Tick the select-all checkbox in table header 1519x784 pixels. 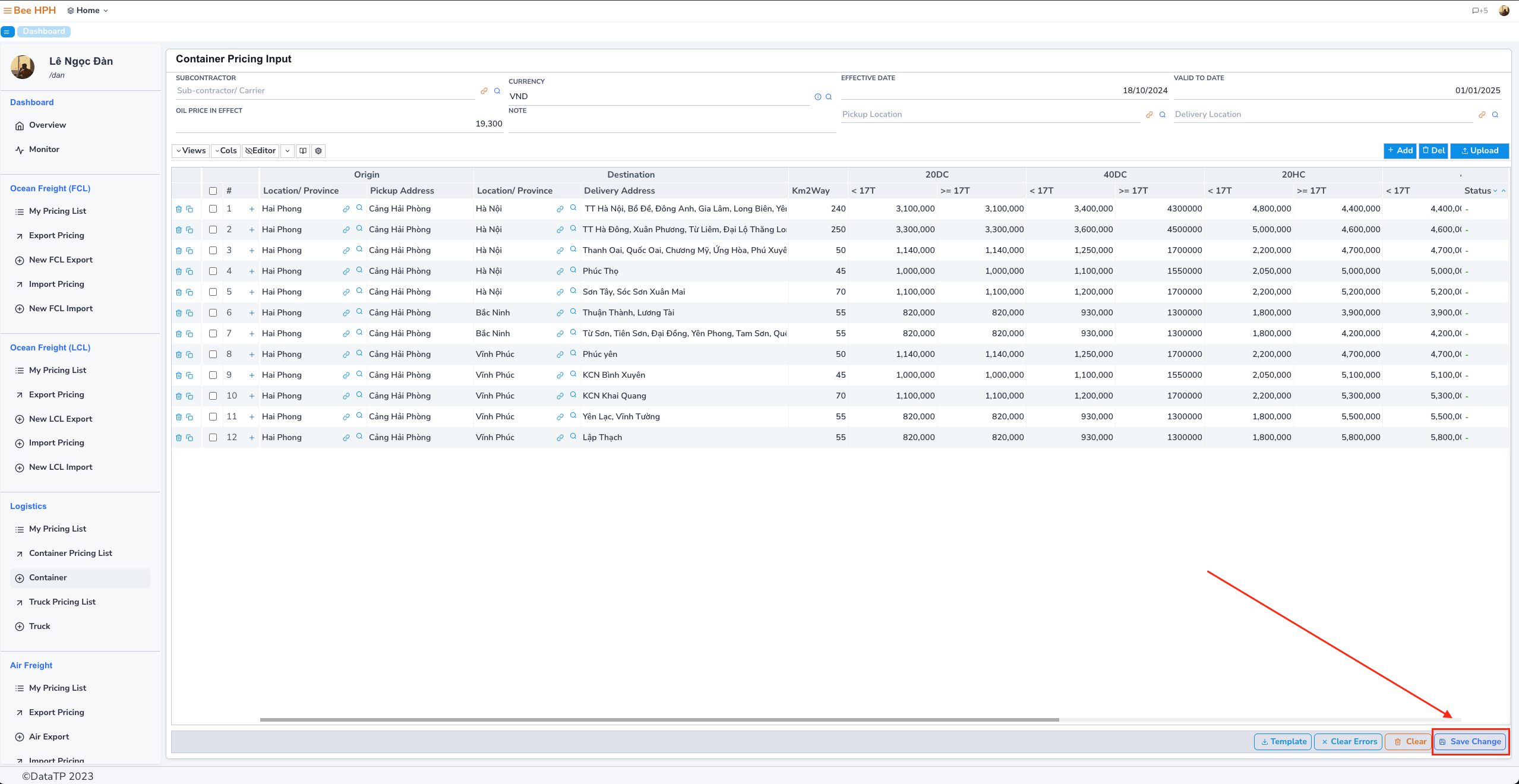213,191
